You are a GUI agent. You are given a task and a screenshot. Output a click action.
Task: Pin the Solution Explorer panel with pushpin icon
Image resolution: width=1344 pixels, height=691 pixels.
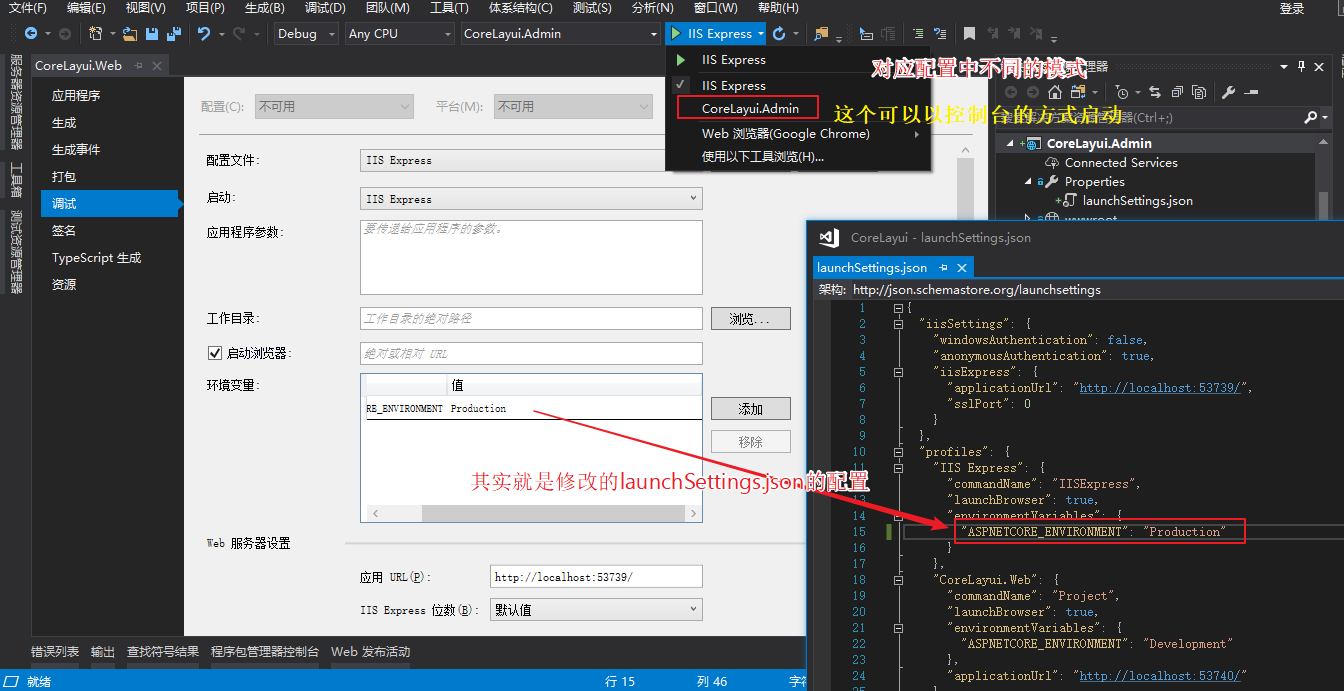(x=1301, y=66)
